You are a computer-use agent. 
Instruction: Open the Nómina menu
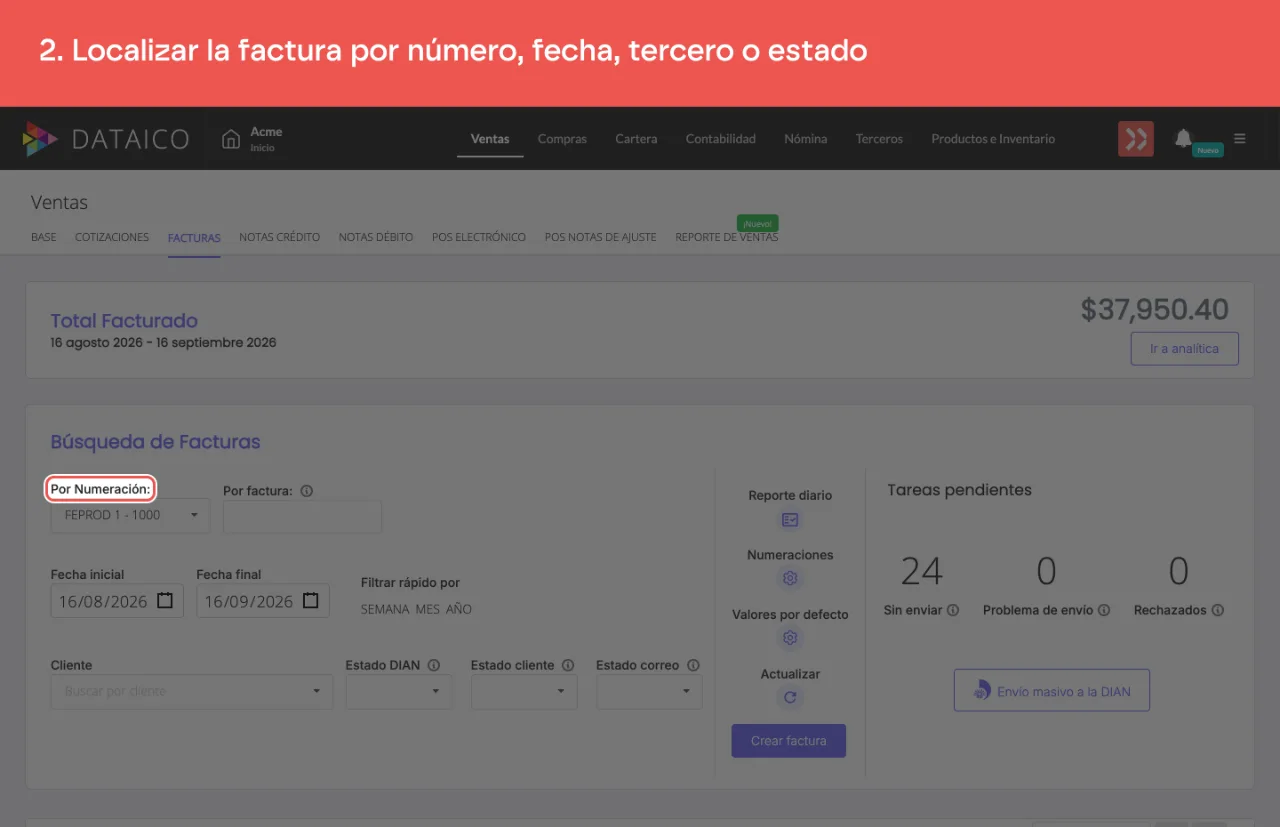[806, 139]
